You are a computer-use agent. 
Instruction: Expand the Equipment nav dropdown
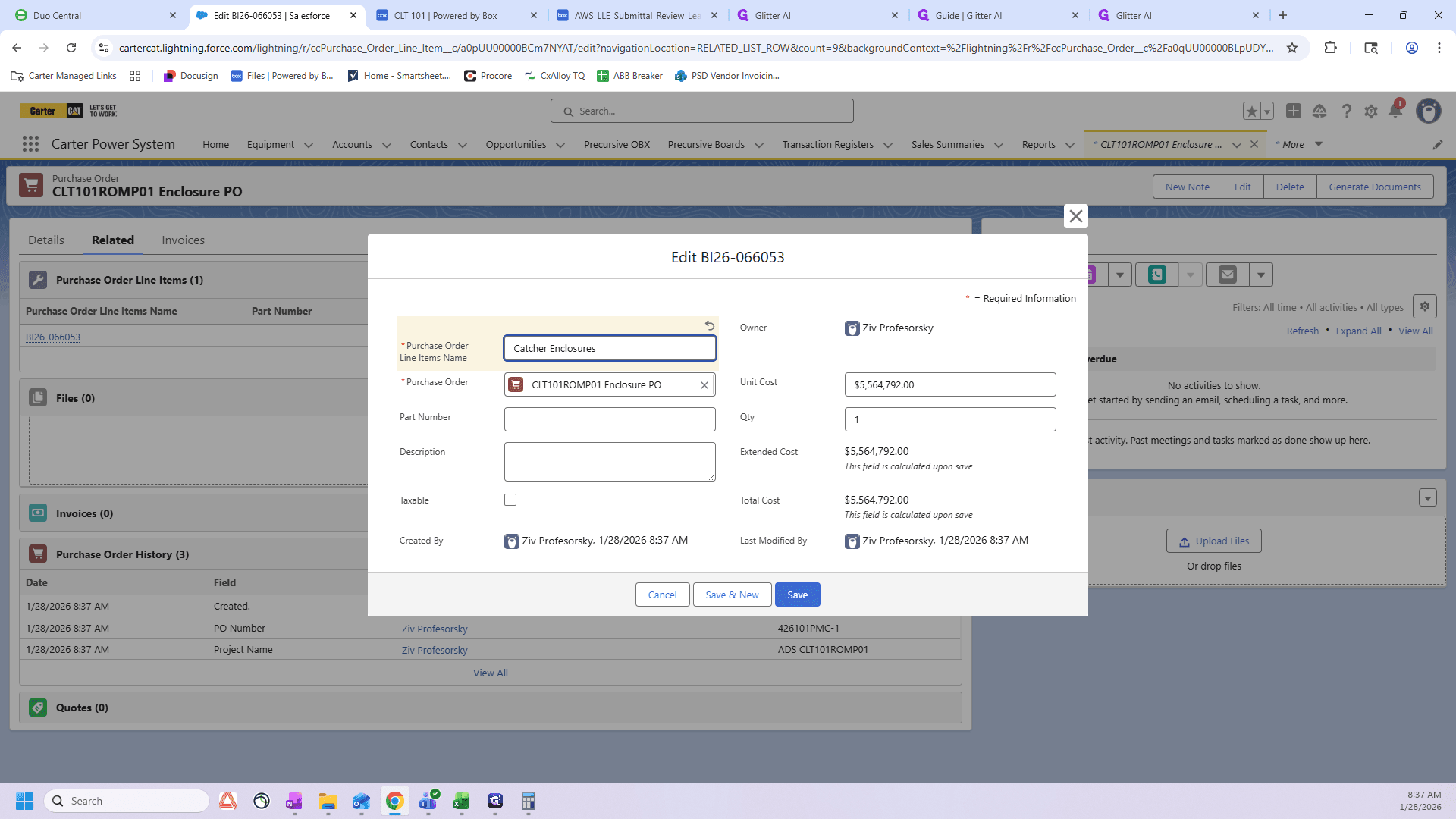[309, 145]
